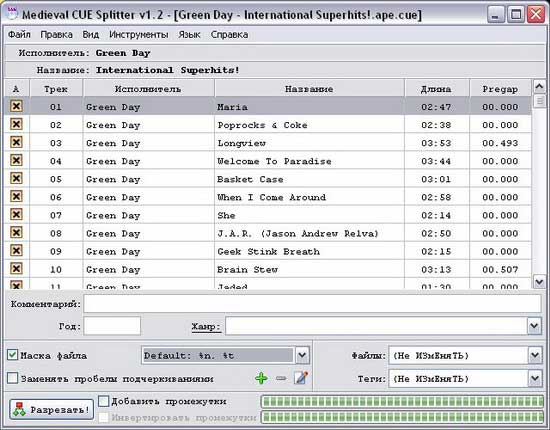Click the minus remove mask icon
The width and height of the screenshot is (550, 430).
pos(281,378)
